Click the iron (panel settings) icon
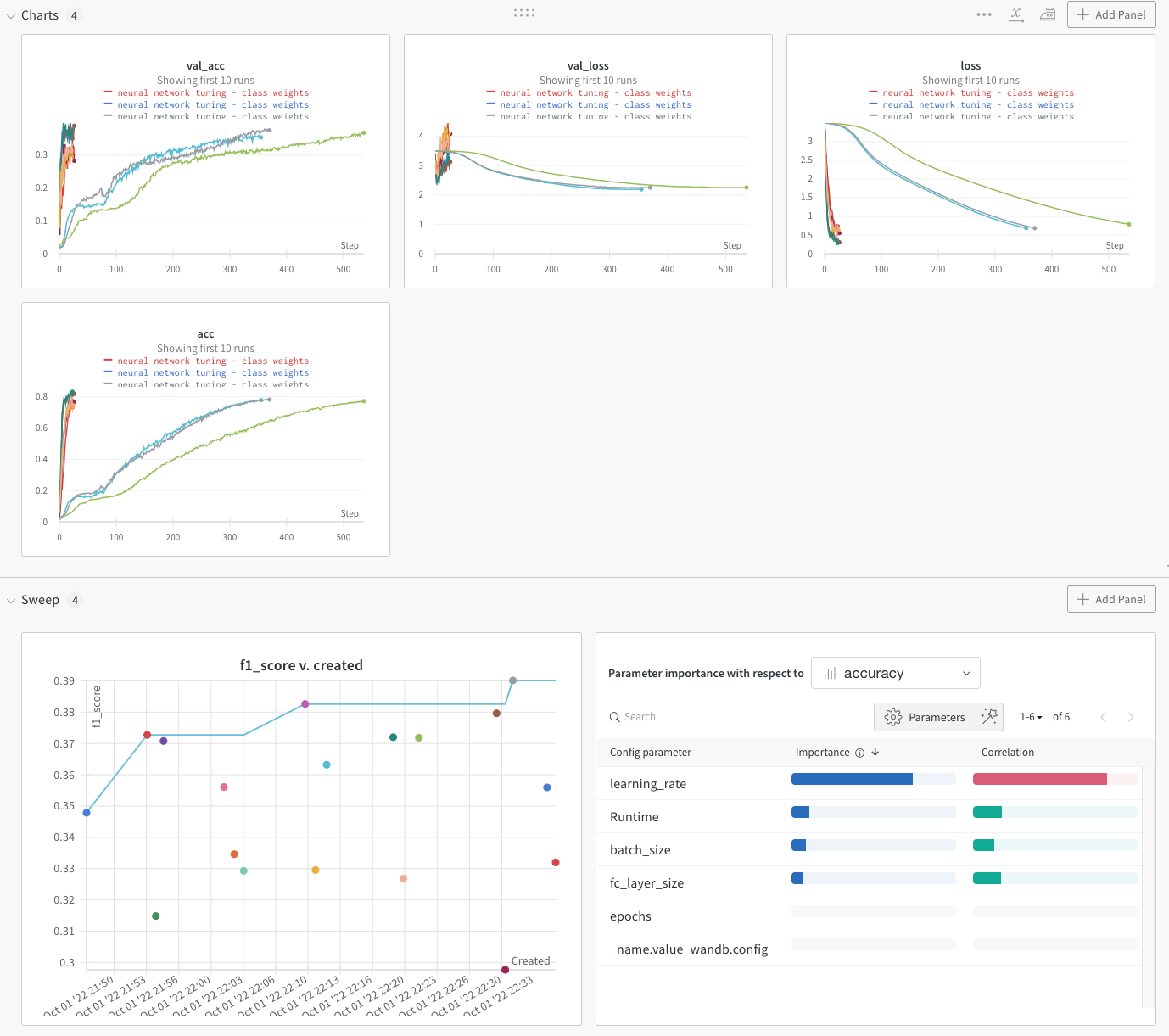 (1047, 14)
